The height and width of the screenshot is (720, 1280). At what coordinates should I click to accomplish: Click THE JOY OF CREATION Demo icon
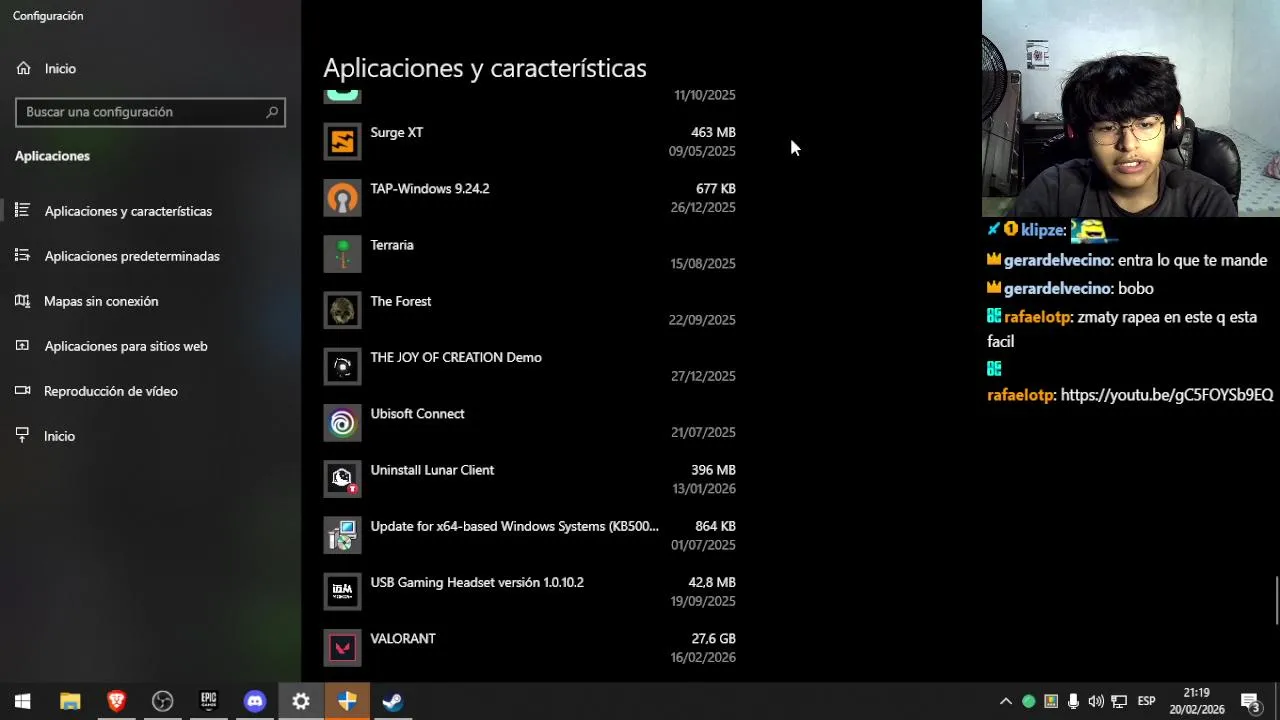tap(342, 366)
